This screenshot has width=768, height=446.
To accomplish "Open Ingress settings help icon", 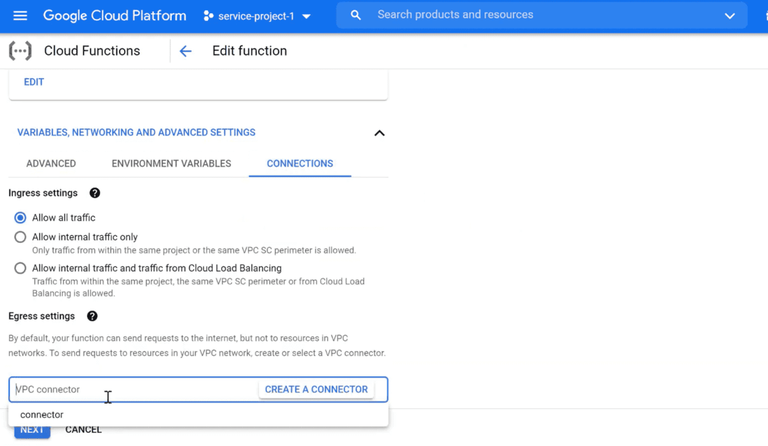I will point(95,193).
